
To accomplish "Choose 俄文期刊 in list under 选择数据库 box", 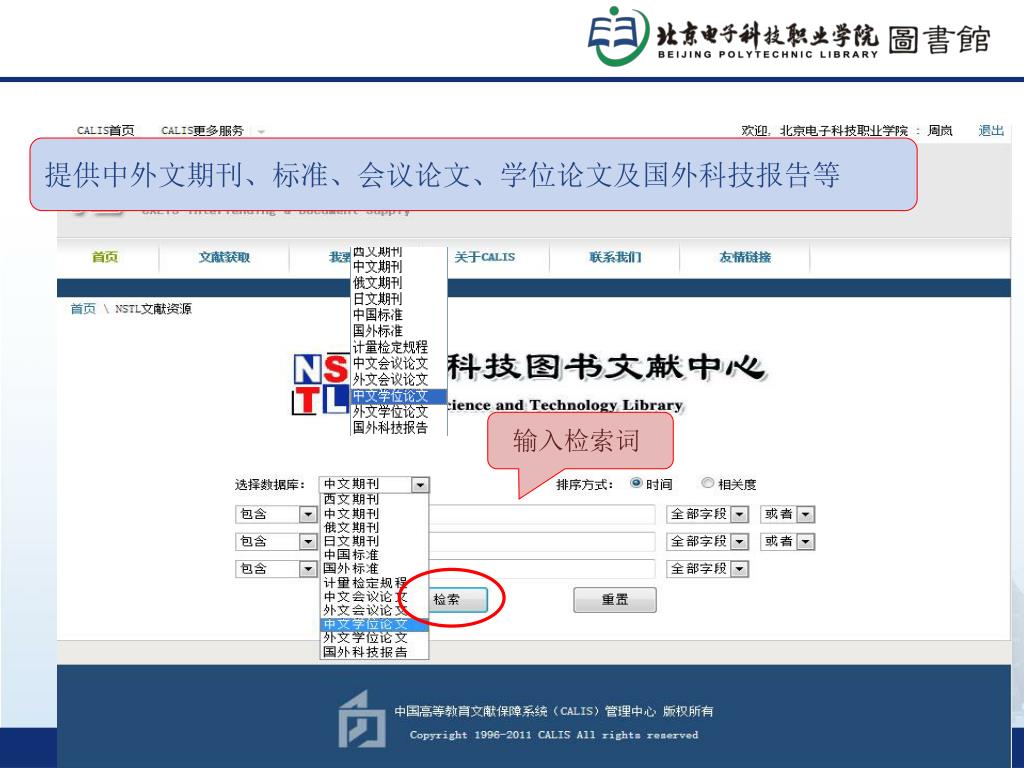I will 374,528.
